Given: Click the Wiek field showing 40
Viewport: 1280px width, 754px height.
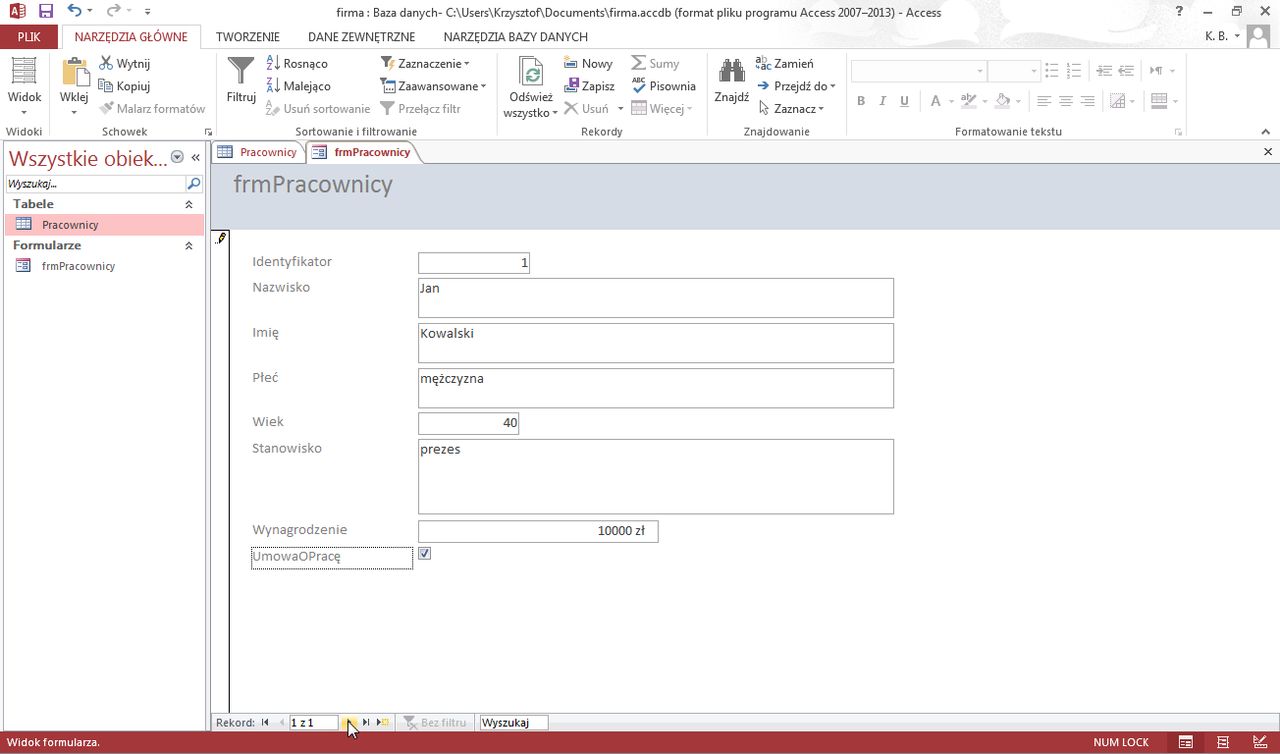Looking at the screenshot, I should tap(469, 423).
